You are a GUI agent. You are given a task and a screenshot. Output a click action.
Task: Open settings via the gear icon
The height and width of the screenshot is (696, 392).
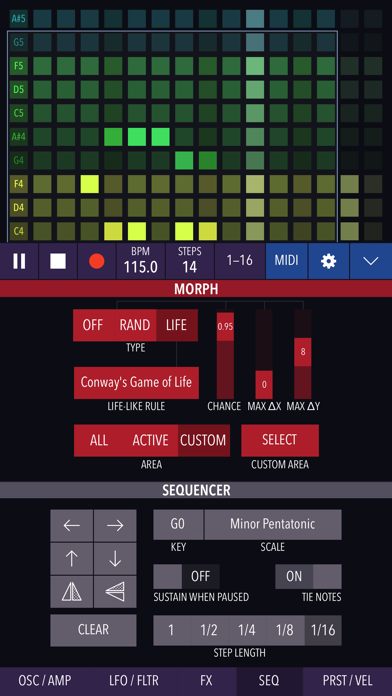click(x=329, y=261)
